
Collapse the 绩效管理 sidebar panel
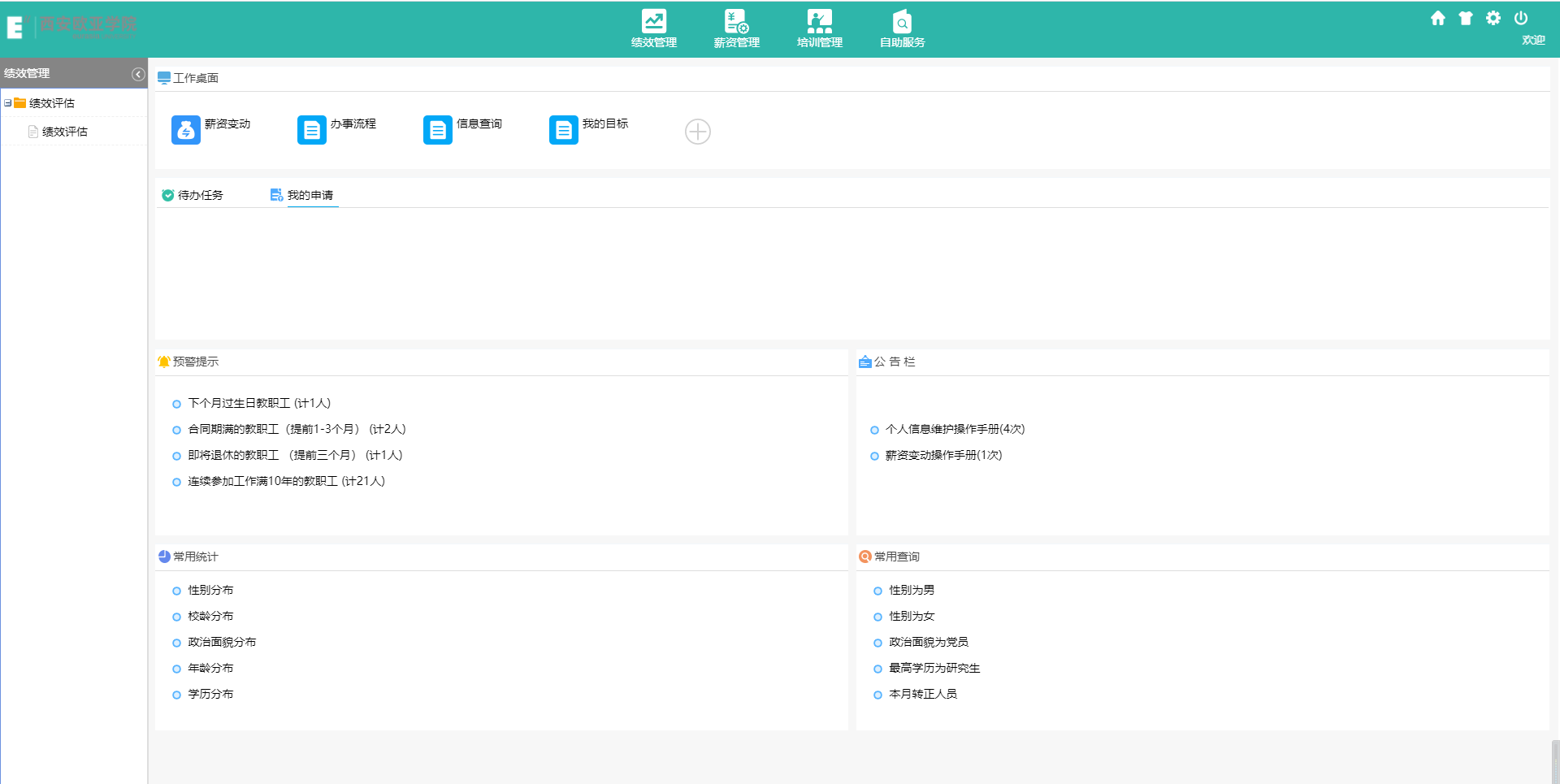(138, 74)
